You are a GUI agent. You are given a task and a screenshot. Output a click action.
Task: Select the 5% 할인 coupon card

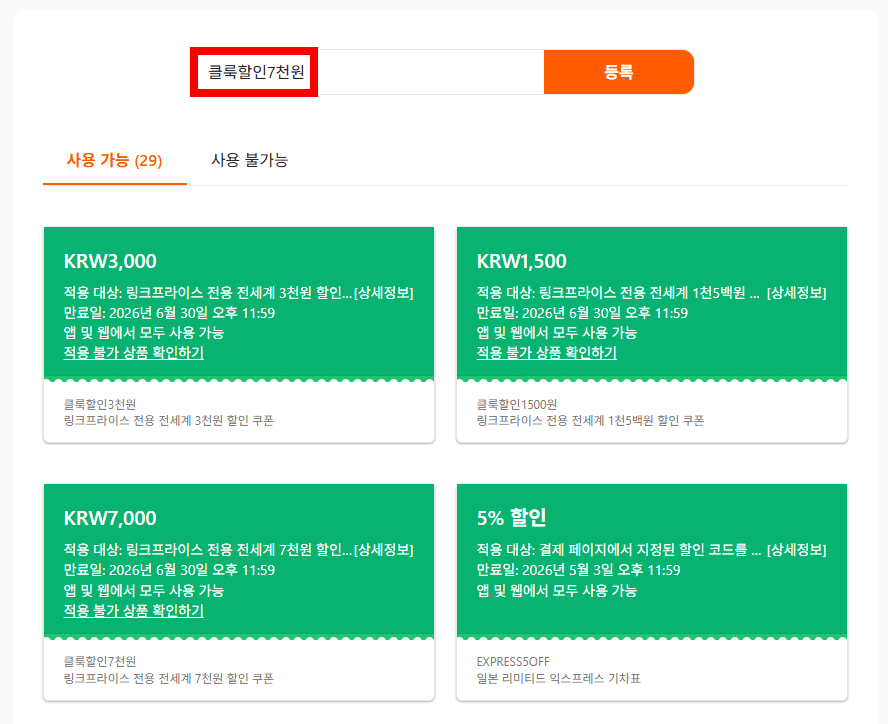point(653,590)
